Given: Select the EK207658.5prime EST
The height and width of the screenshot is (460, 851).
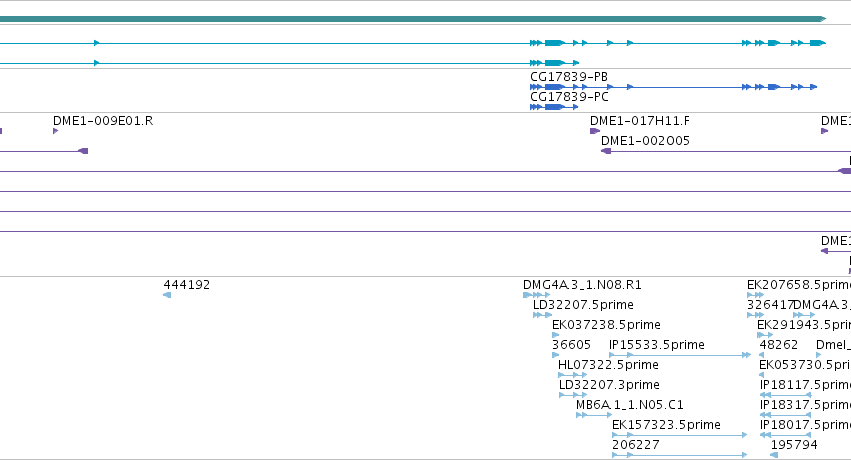Looking at the screenshot, I should click(x=799, y=285).
